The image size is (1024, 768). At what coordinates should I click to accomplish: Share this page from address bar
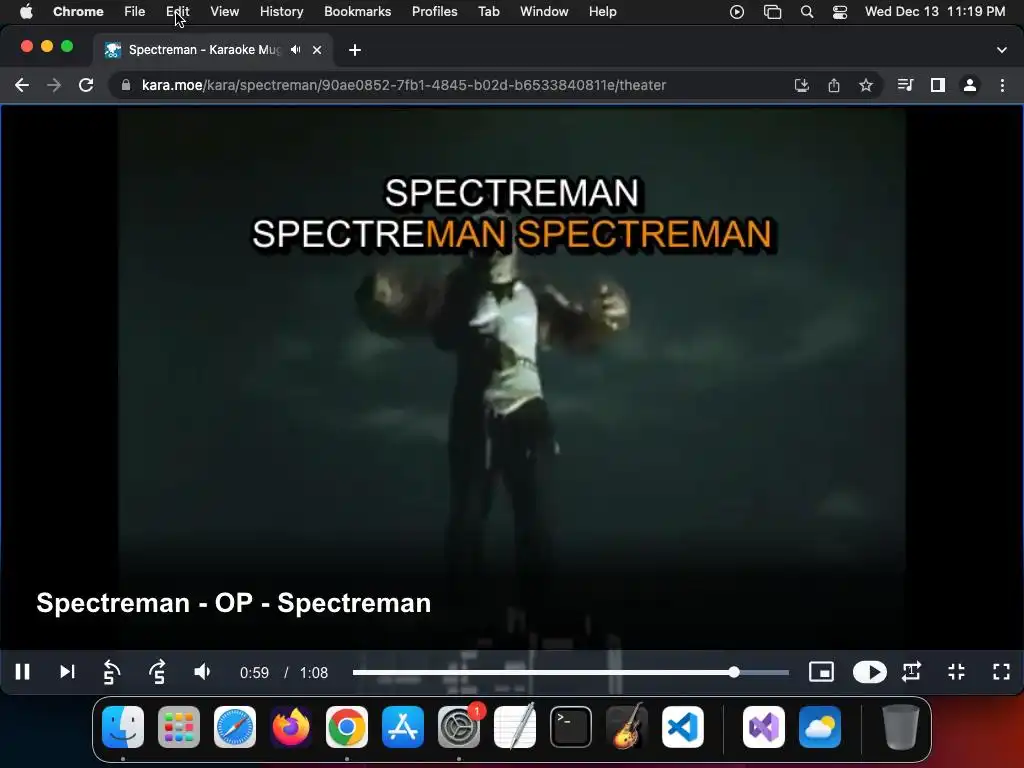pos(834,86)
